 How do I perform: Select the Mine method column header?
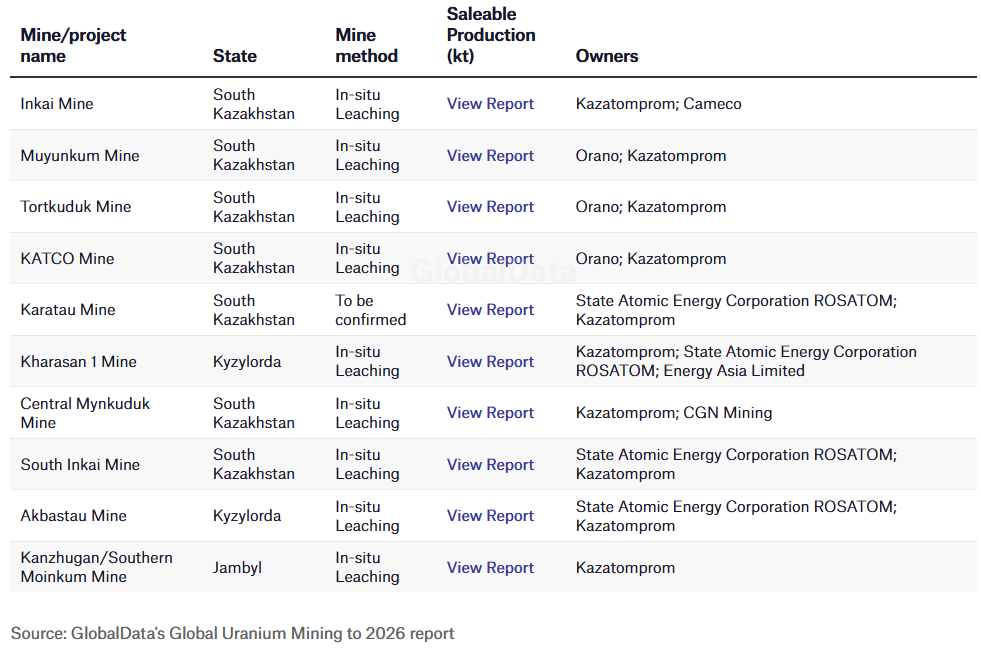click(x=367, y=46)
